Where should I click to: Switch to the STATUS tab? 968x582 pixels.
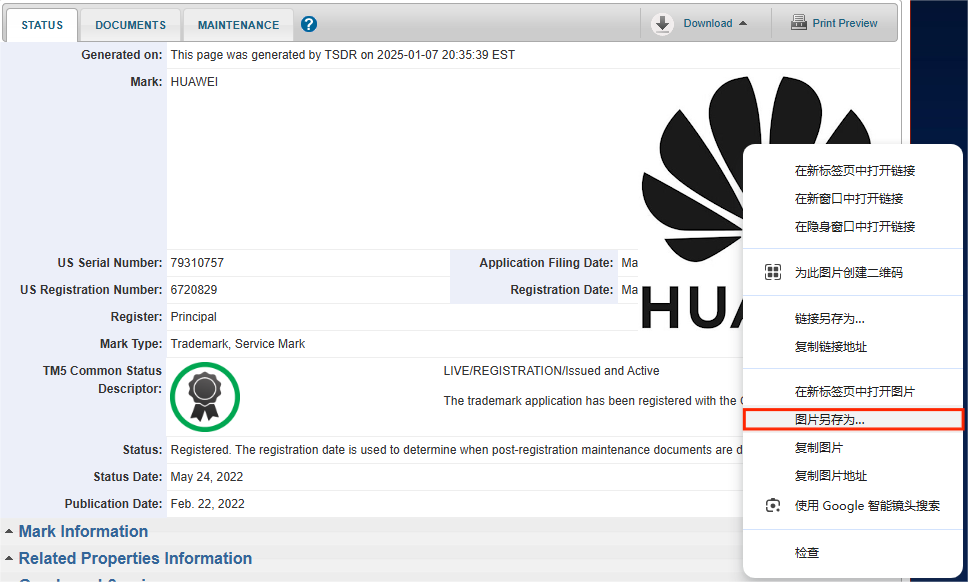(x=42, y=25)
